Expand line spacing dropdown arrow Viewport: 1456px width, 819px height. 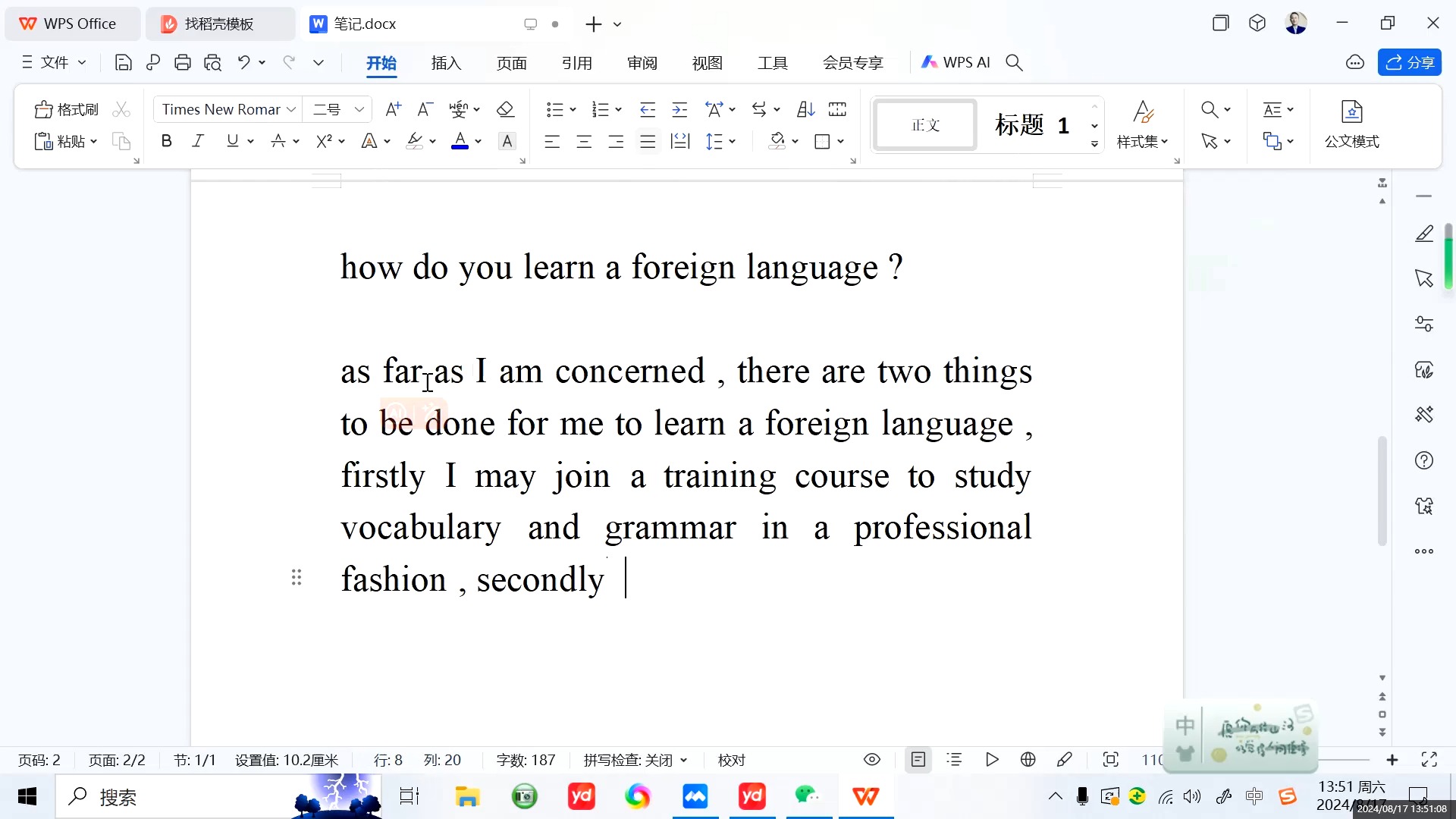click(x=733, y=142)
